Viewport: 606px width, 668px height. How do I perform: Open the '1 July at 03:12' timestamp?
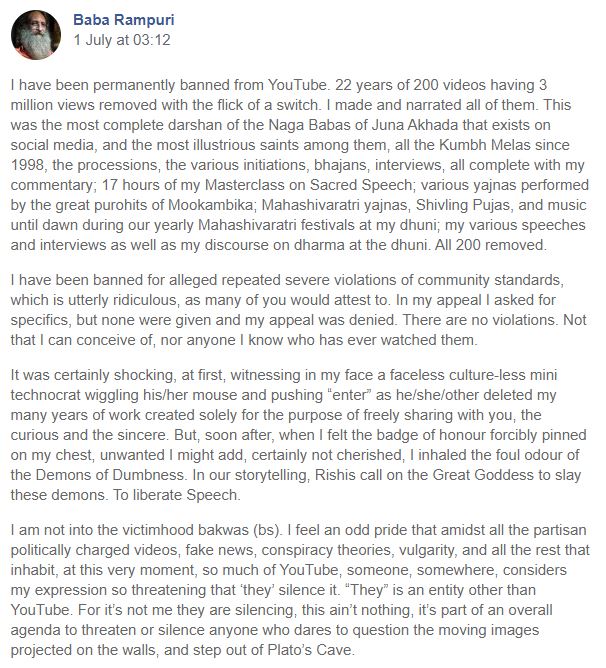[122, 40]
